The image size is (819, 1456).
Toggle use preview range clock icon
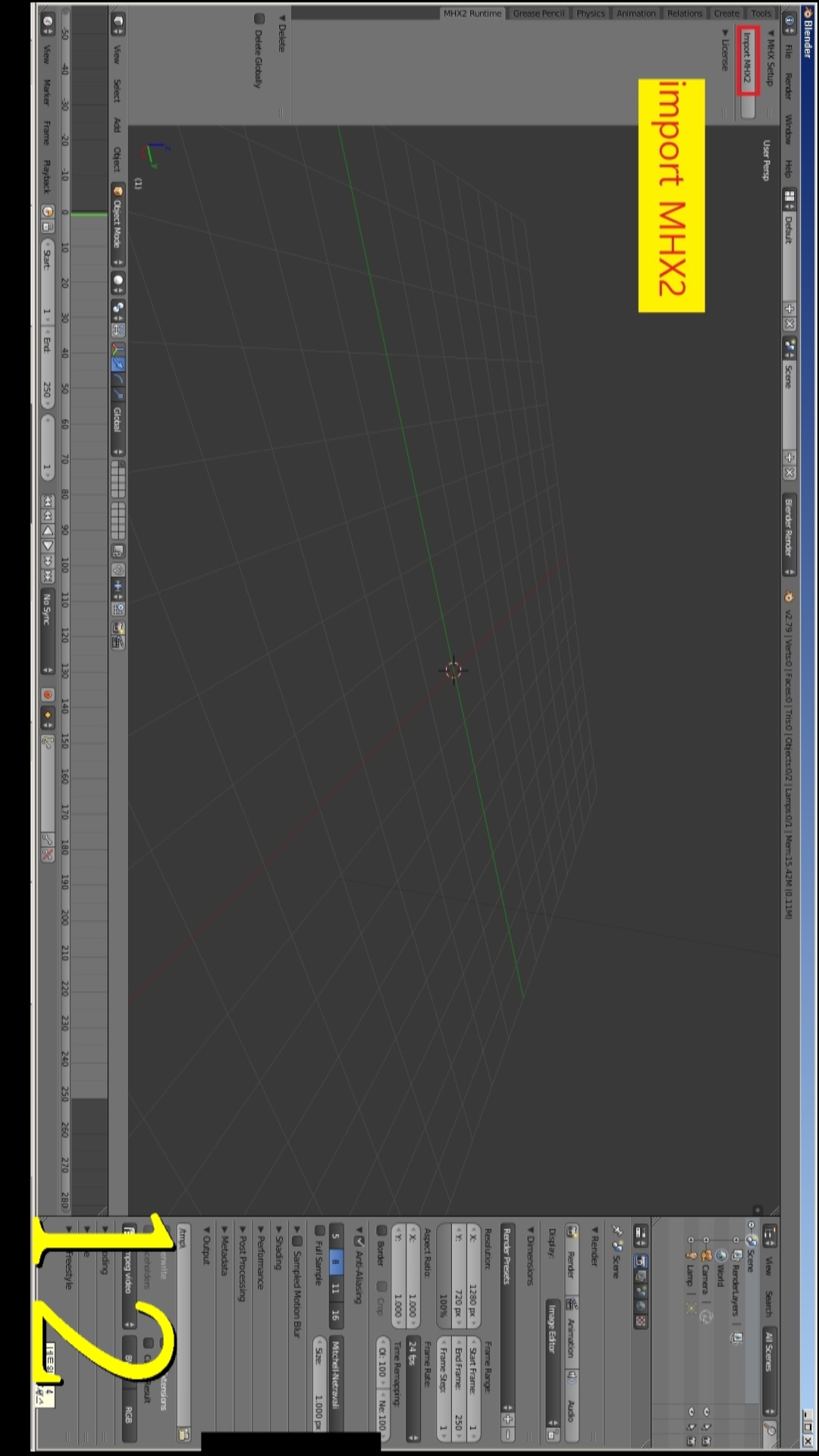pos(47,212)
